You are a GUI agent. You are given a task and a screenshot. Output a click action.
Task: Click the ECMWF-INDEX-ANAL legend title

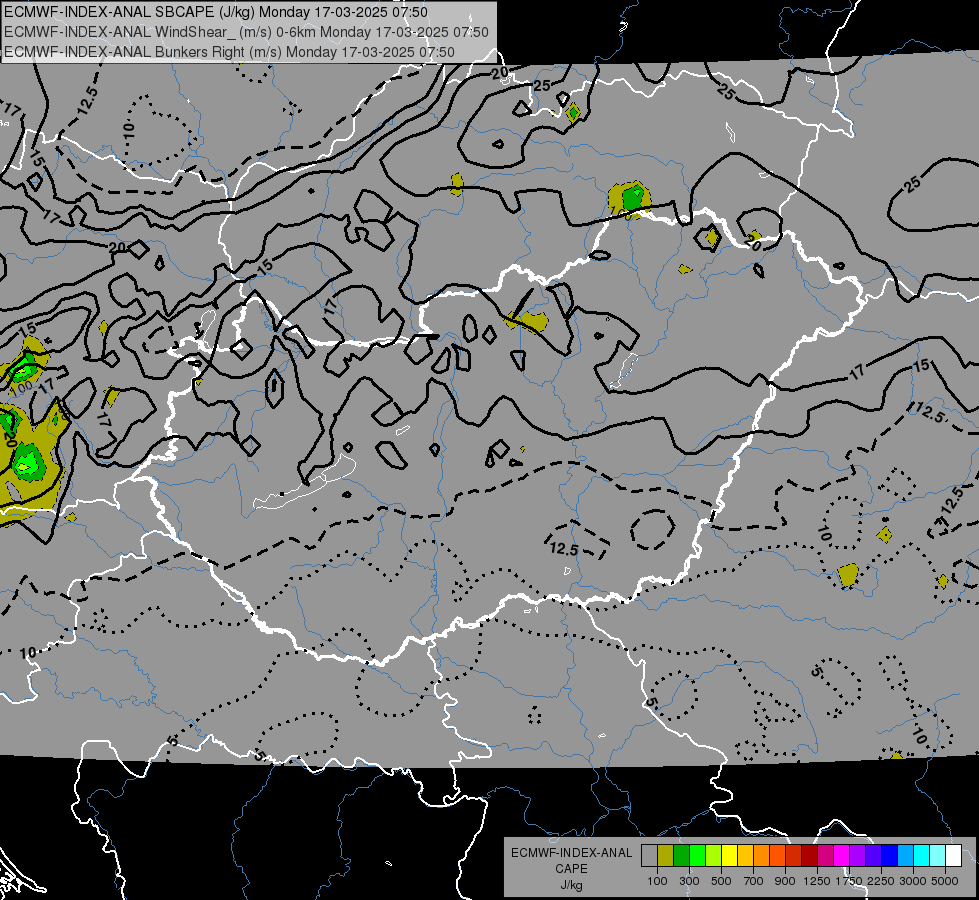(571, 853)
